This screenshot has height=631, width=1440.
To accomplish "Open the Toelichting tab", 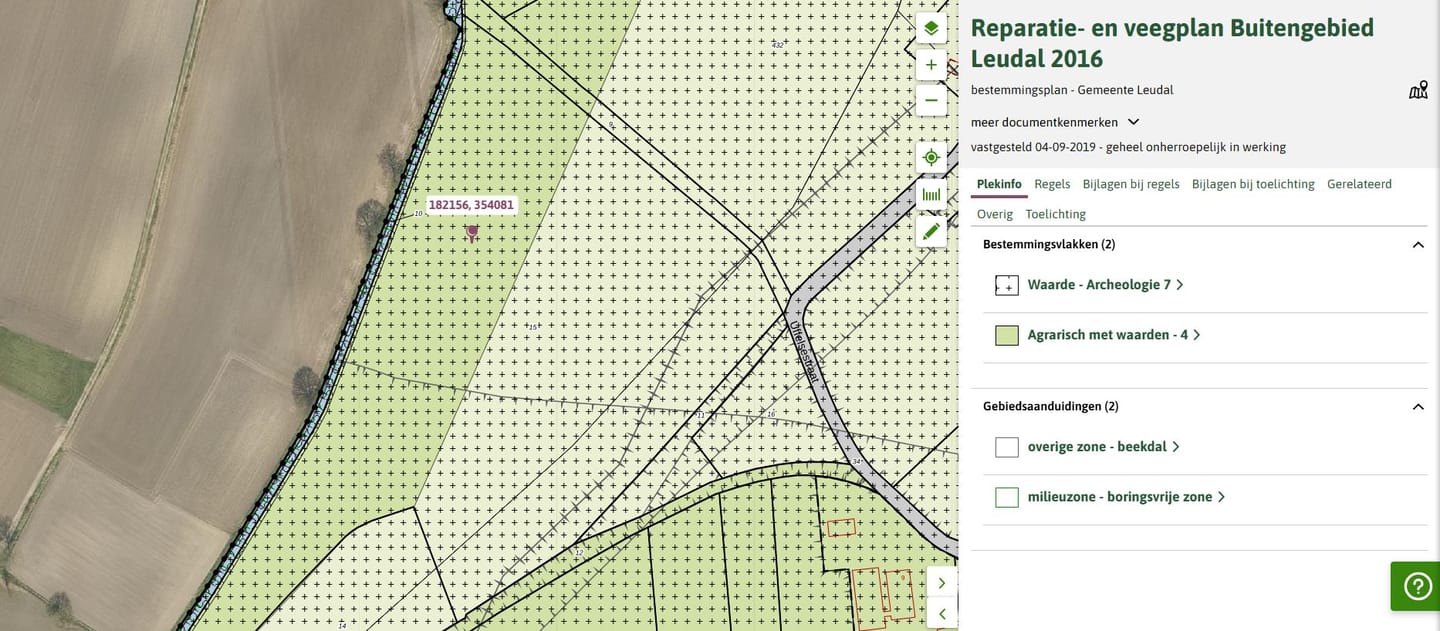I will 1055,214.
